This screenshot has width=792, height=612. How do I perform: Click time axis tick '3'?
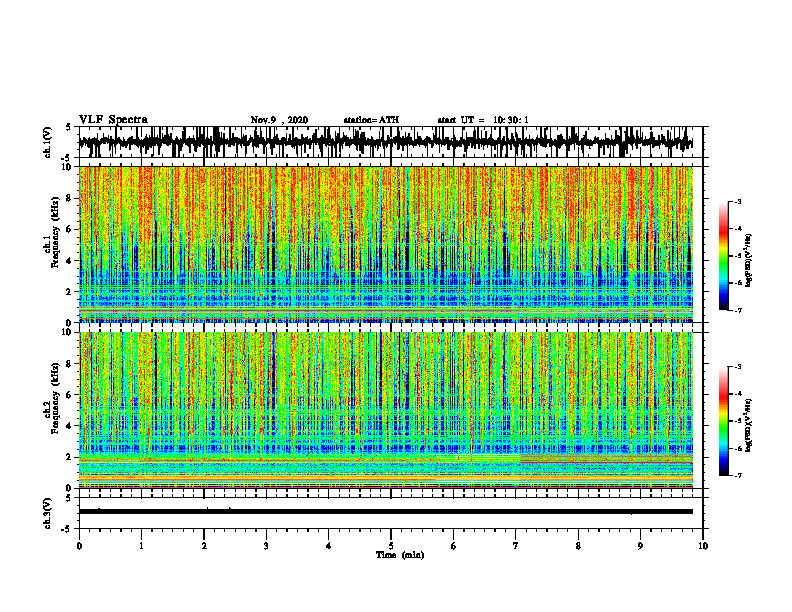click(x=266, y=546)
